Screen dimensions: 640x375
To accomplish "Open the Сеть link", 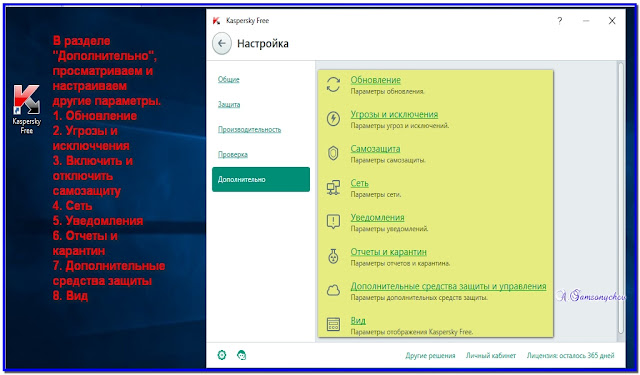I will [x=360, y=183].
